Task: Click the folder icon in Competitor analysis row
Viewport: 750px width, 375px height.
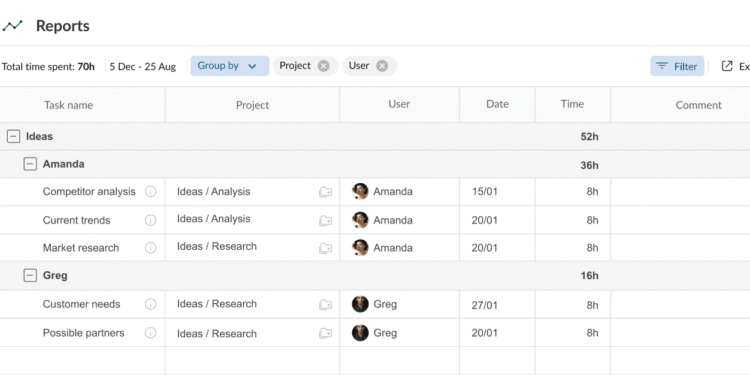Action: [x=326, y=192]
